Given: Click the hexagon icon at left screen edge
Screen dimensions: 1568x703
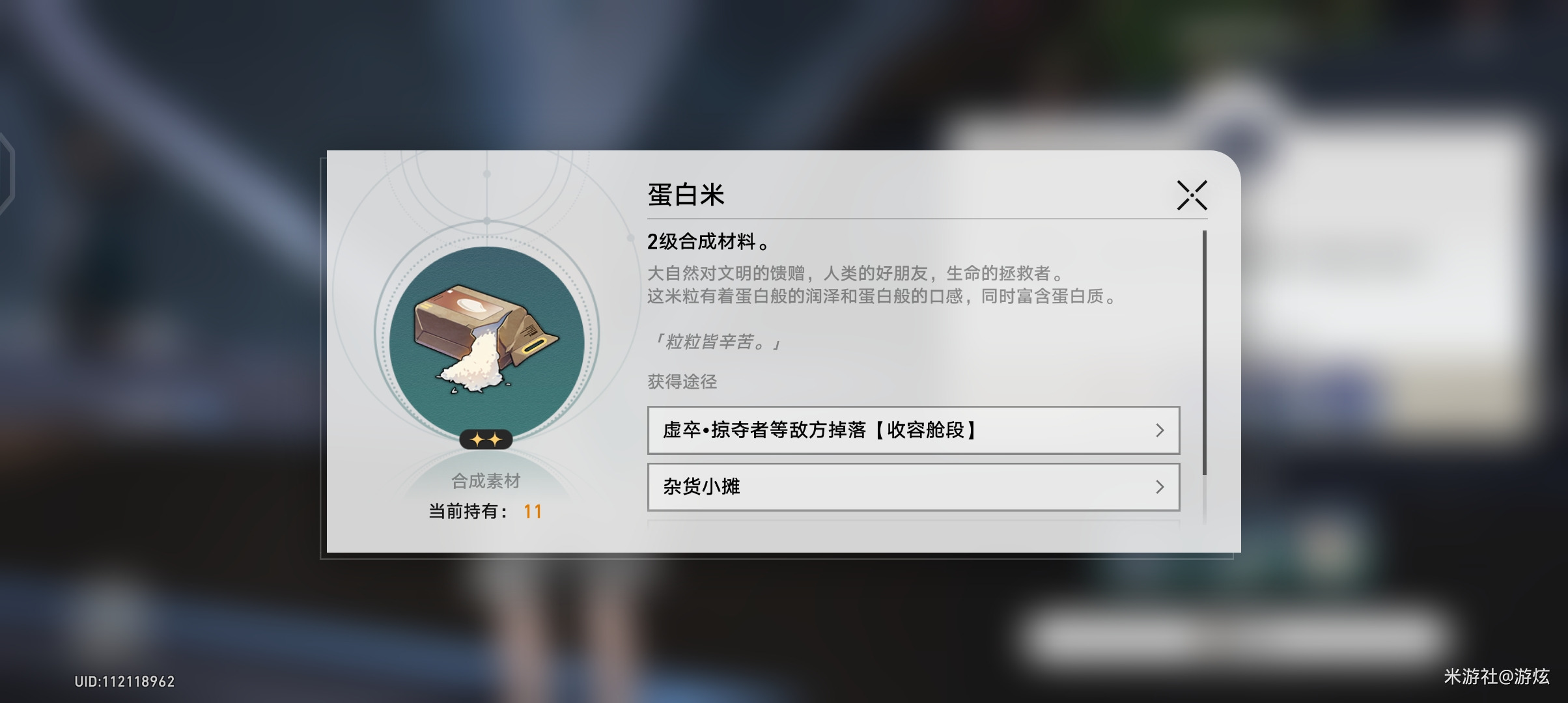Looking at the screenshot, I should click(x=7, y=173).
